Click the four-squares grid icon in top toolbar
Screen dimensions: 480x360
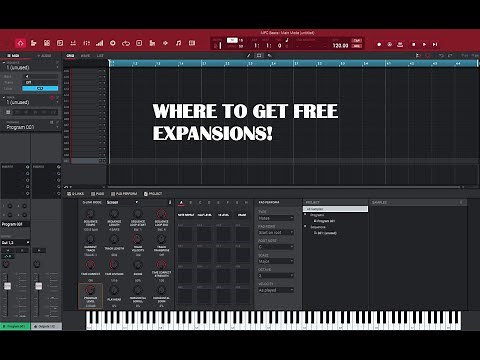[x=47, y=43]
